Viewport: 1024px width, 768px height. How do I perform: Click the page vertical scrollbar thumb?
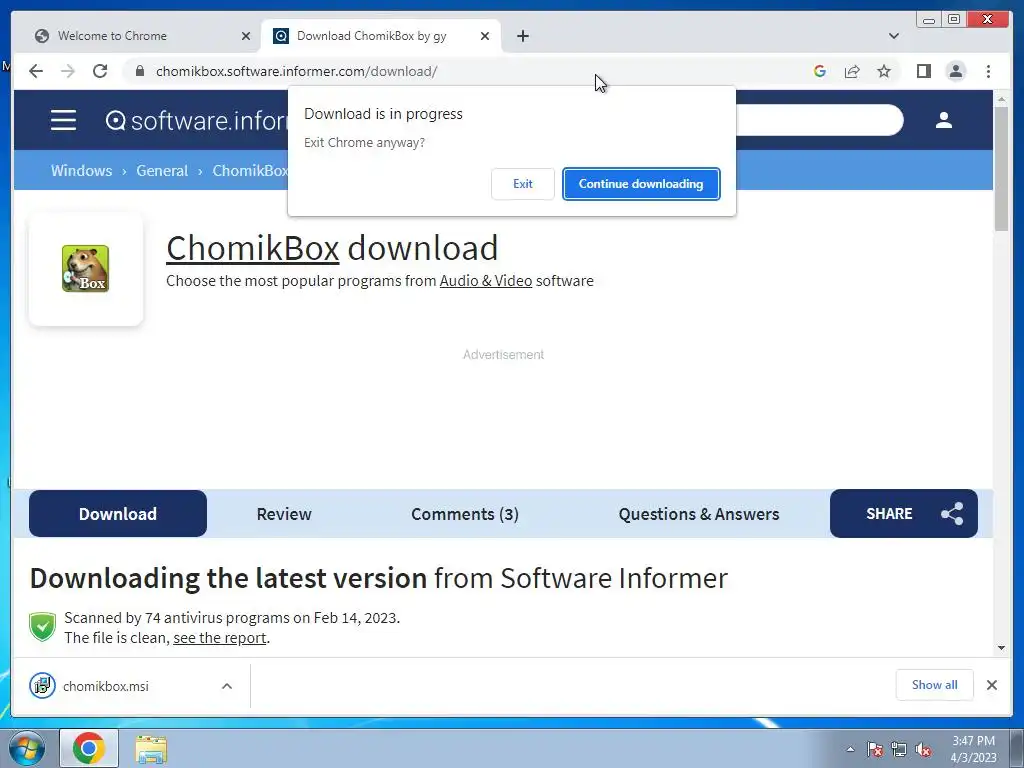point(1002,168)
